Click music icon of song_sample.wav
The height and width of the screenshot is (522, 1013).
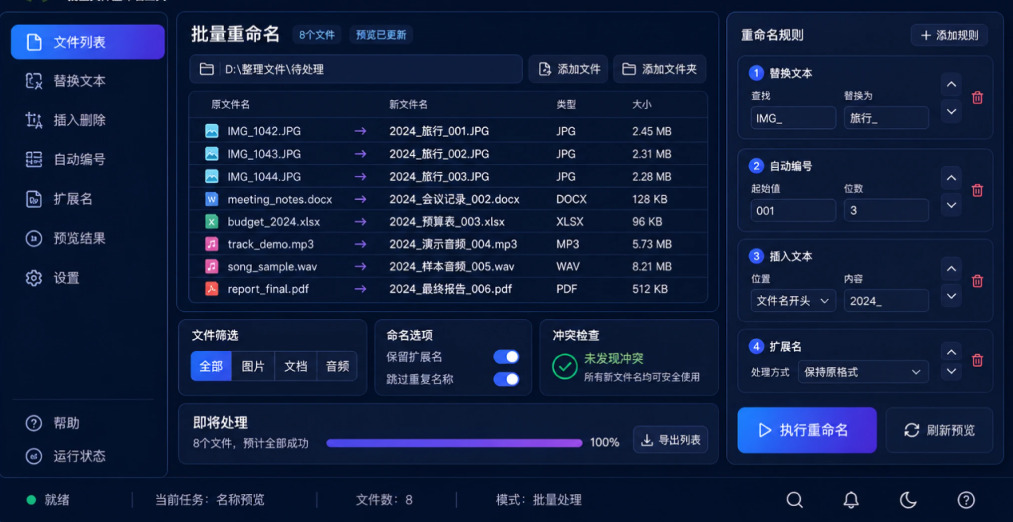pos(211,266)
